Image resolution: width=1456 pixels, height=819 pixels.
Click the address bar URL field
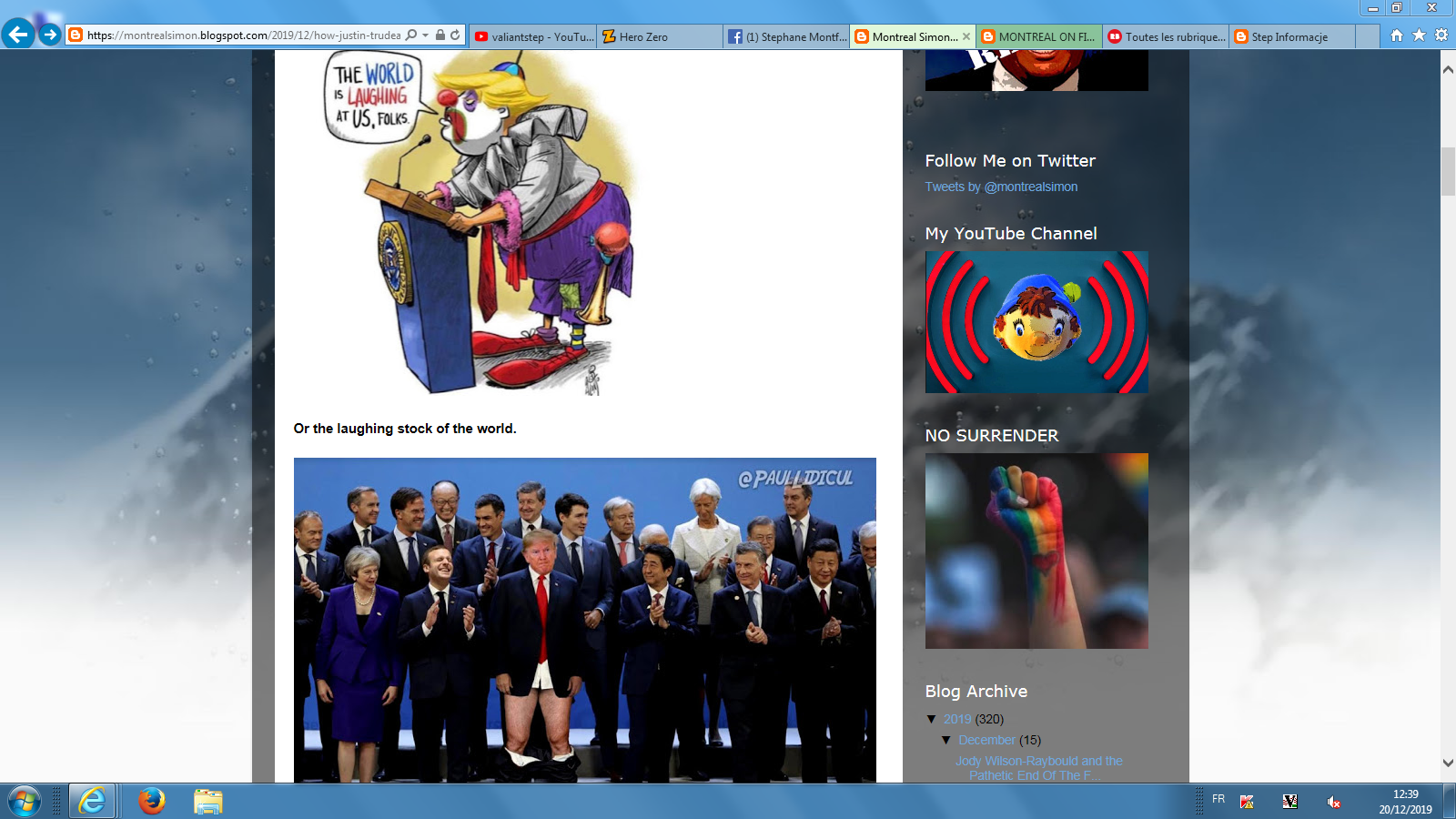(243, 35)
